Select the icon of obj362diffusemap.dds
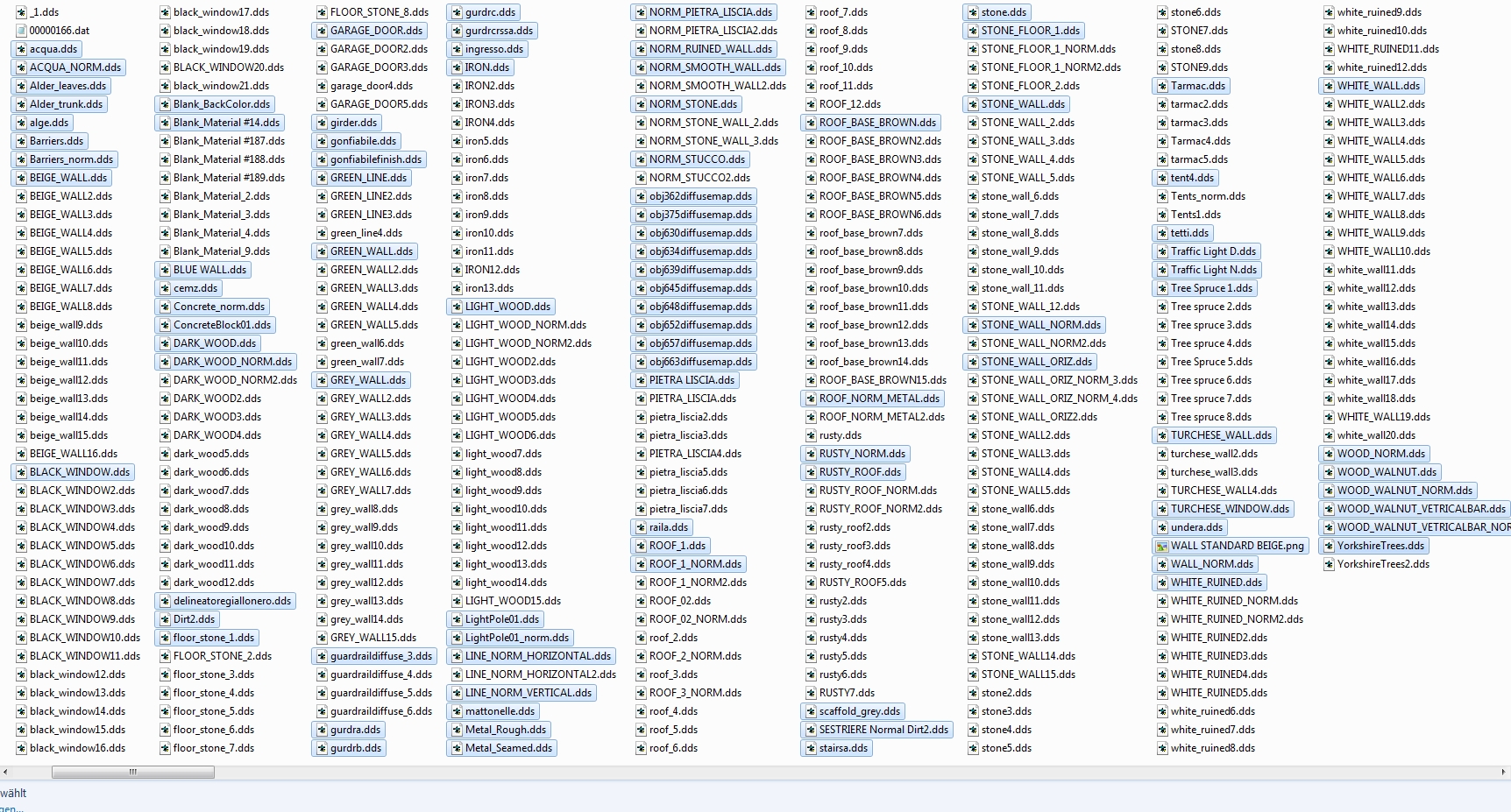This screenshot has height=812, width=1511. click(641, 196)
